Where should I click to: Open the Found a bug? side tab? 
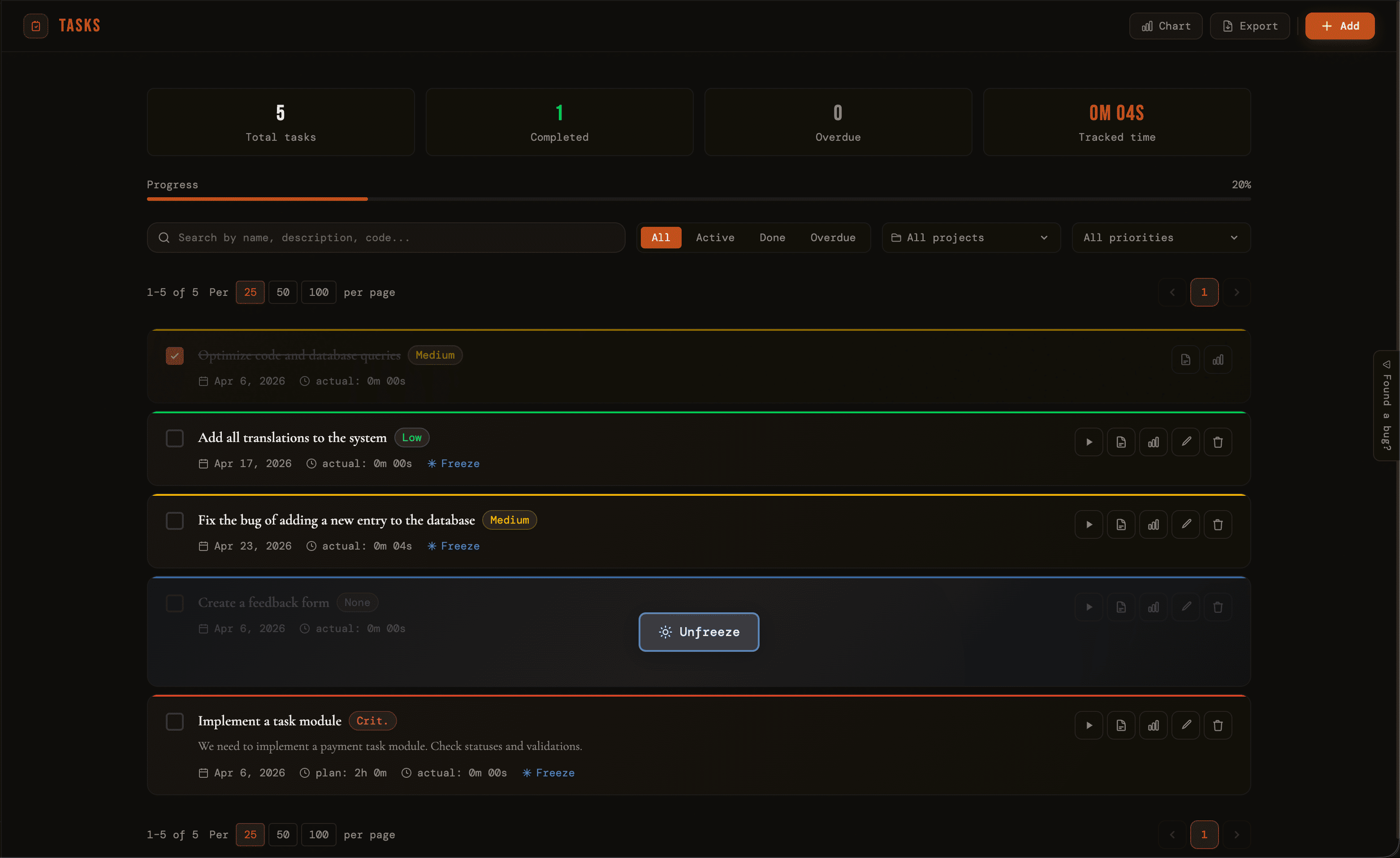[1387, 405]
